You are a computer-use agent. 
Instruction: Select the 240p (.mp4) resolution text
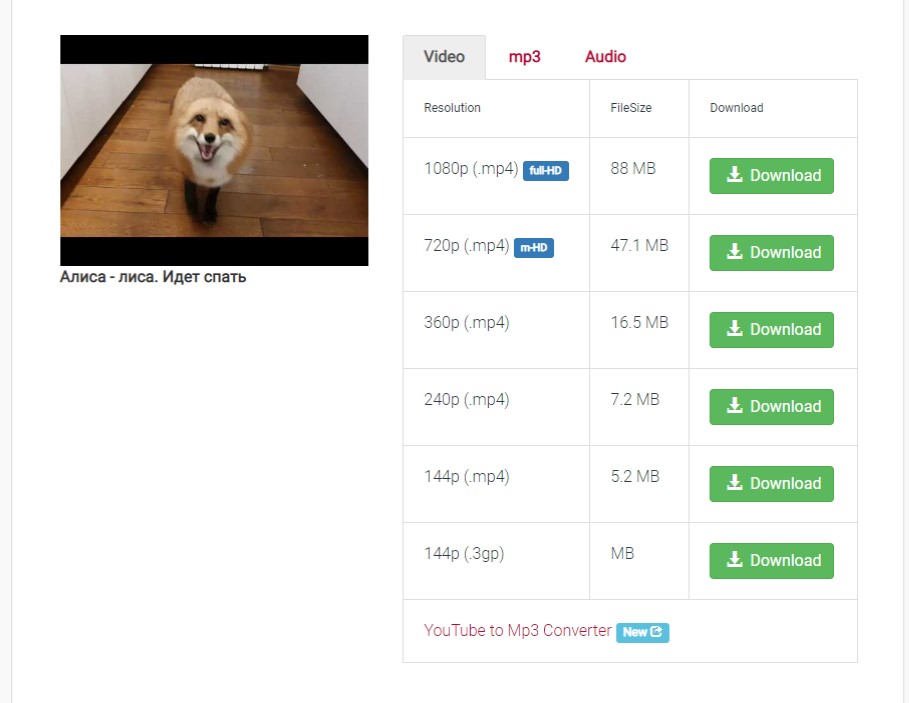point(467,400)
